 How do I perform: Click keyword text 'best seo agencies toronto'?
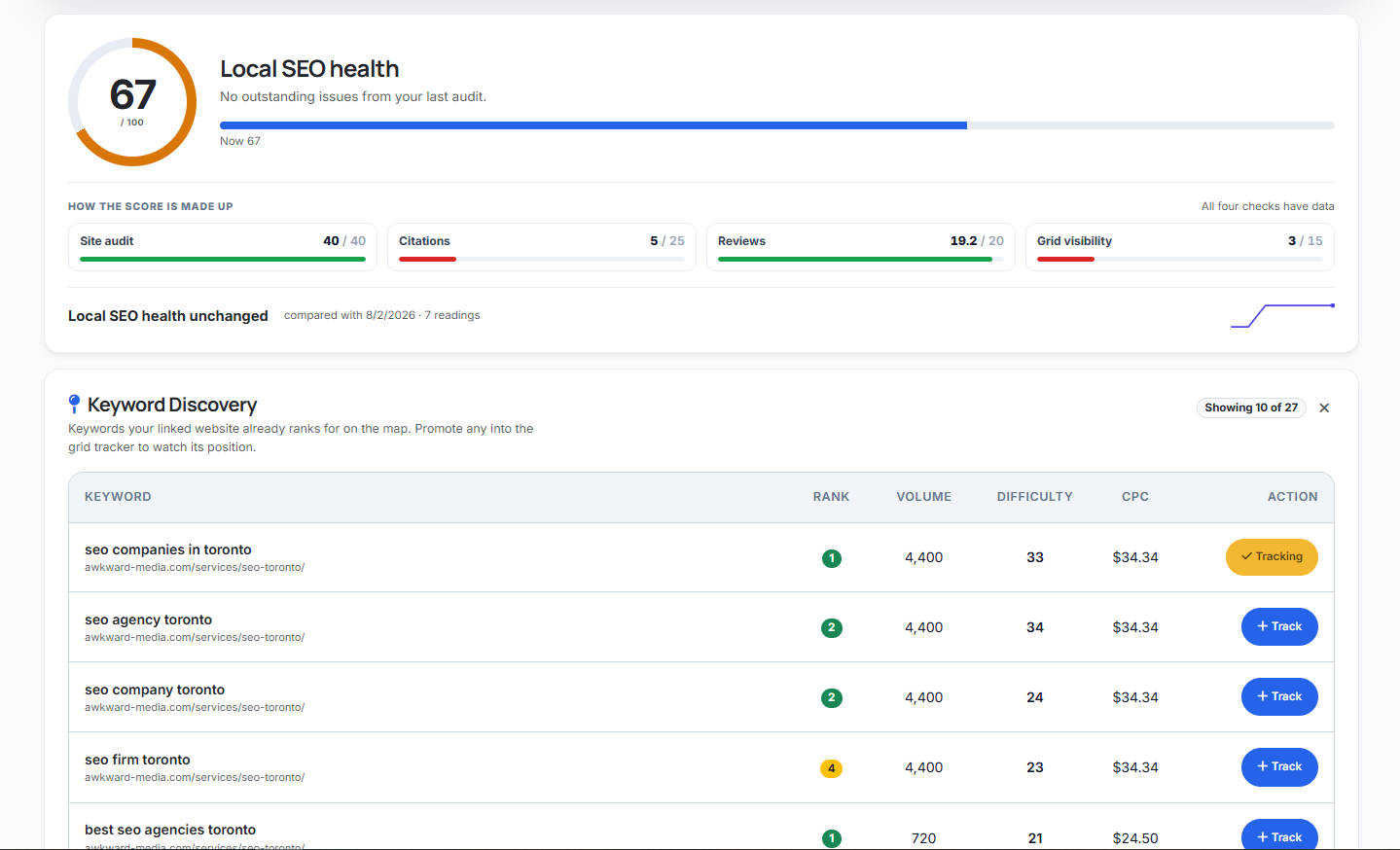click(x=170, y=830)
